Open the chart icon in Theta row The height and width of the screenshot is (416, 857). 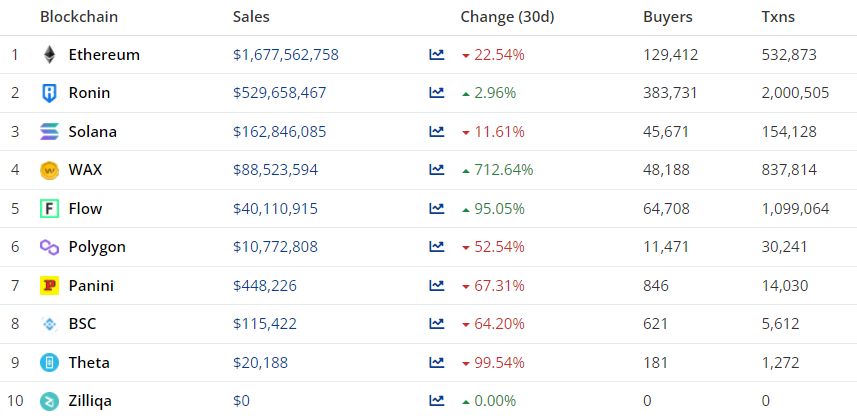[437, 363]
